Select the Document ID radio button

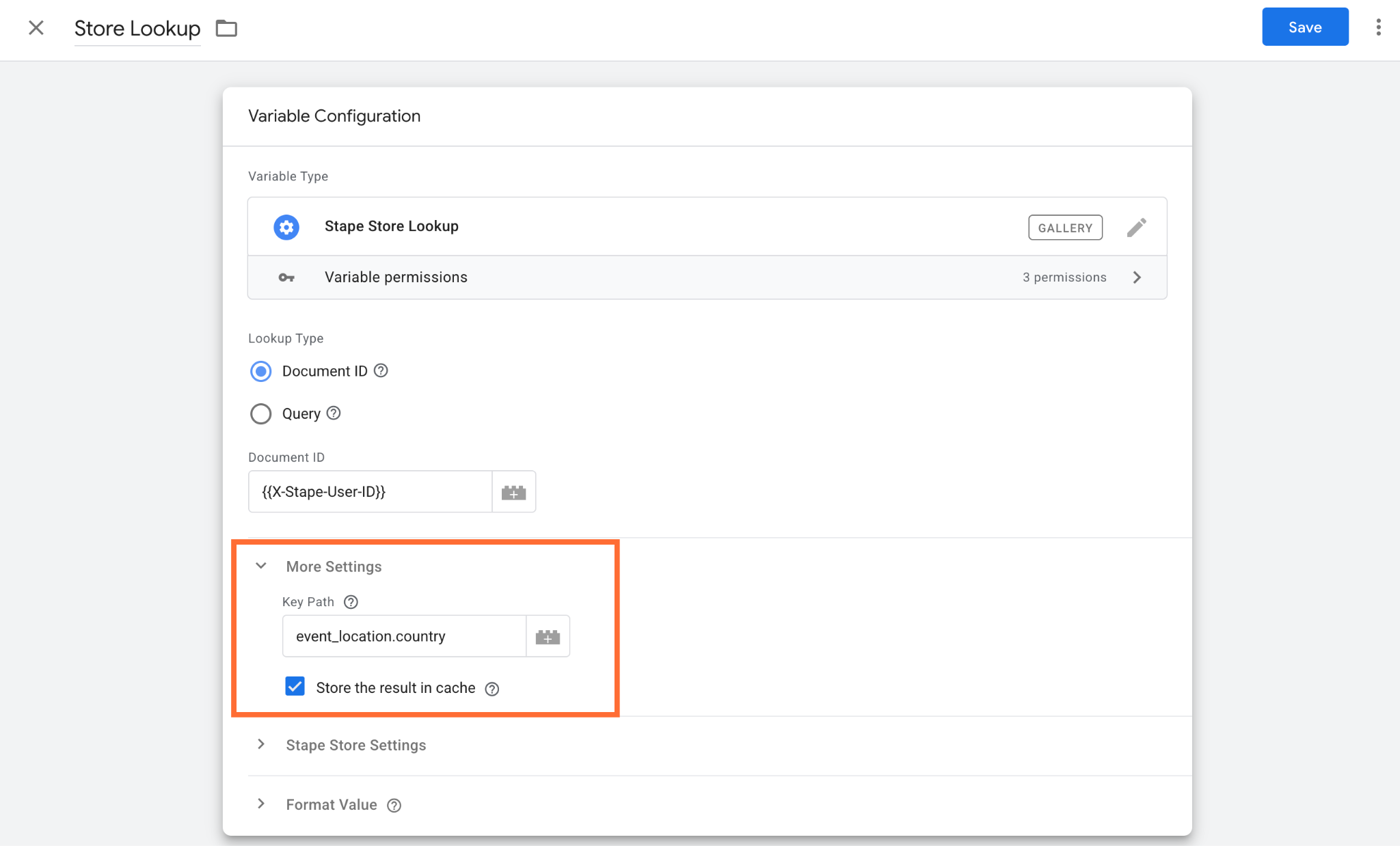coord(260,371)
